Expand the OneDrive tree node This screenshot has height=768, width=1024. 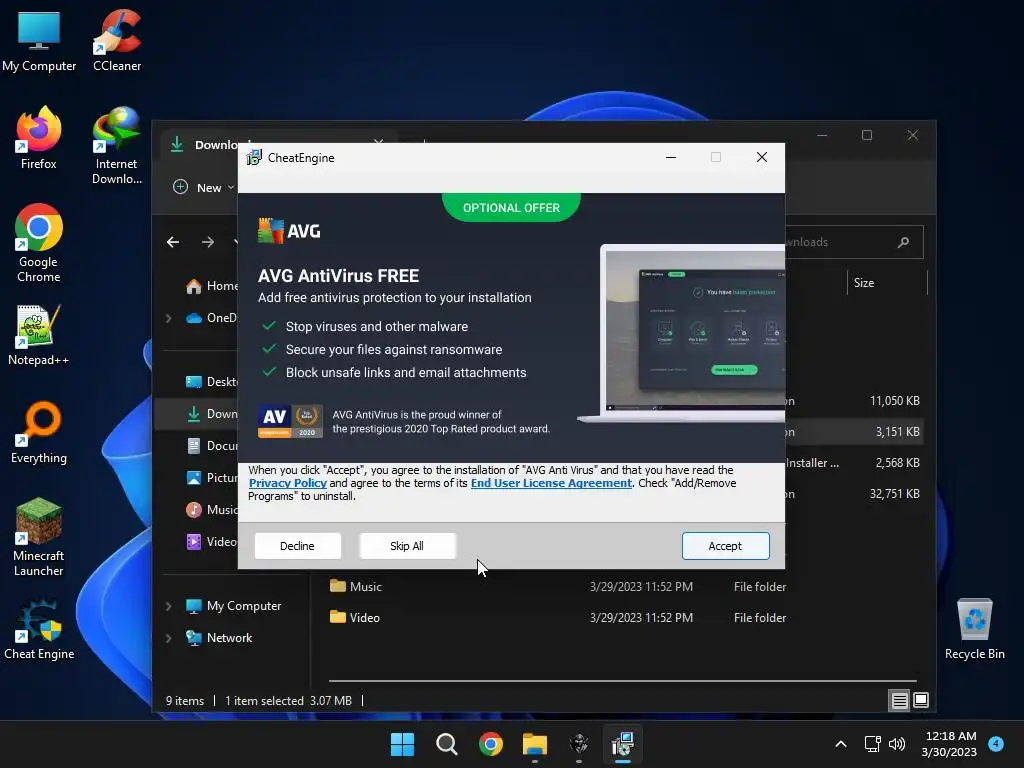168,318
